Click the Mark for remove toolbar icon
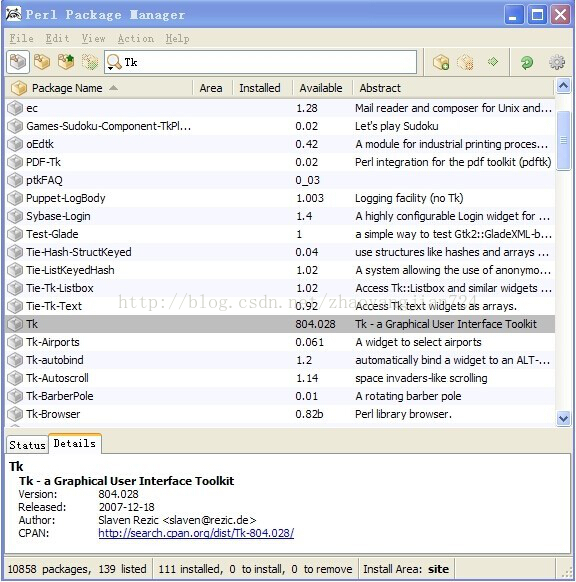This screenshot has height=582, width=576. pyautogui.click(x=465, y=62)
